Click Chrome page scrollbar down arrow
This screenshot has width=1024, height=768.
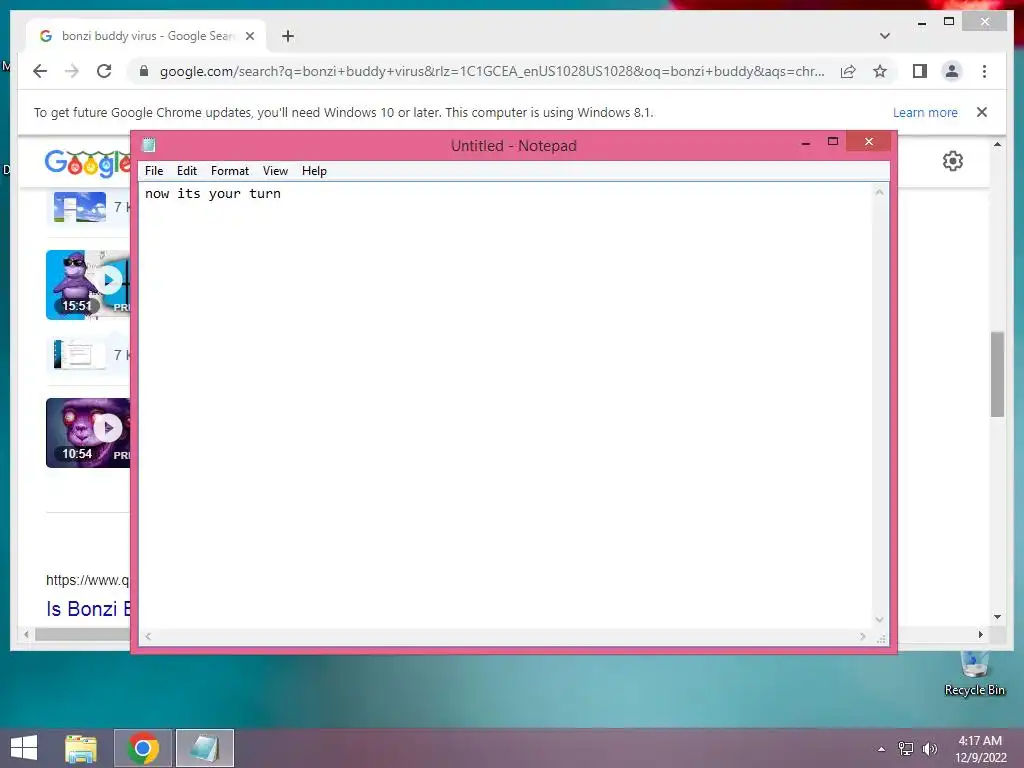tap(997, 616)
